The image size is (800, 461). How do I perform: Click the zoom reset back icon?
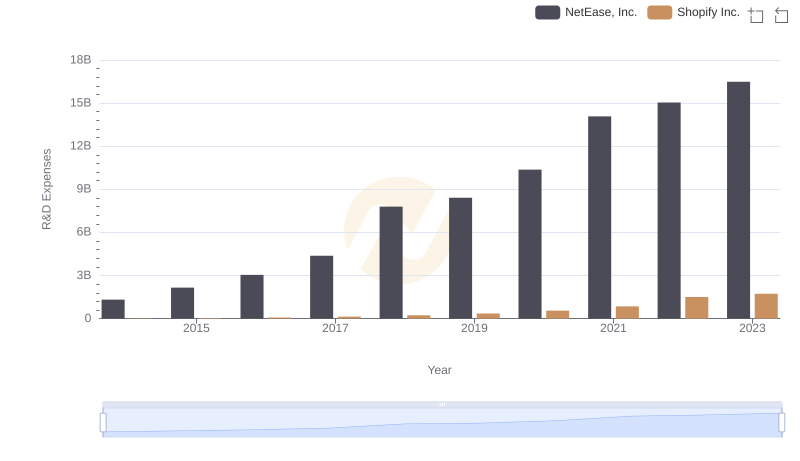tap(781, 15)
